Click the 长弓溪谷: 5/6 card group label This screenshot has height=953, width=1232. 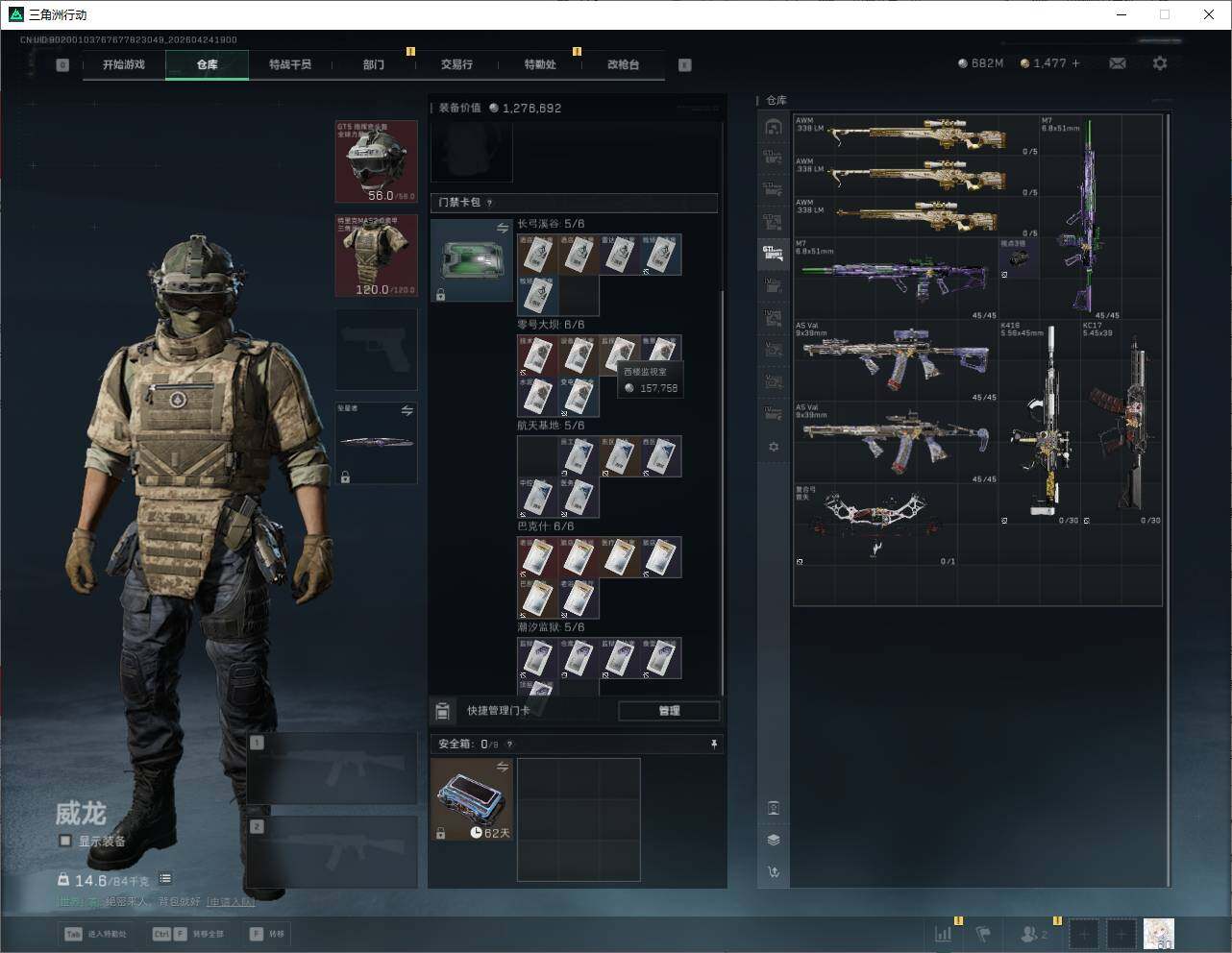coord(551,224)
